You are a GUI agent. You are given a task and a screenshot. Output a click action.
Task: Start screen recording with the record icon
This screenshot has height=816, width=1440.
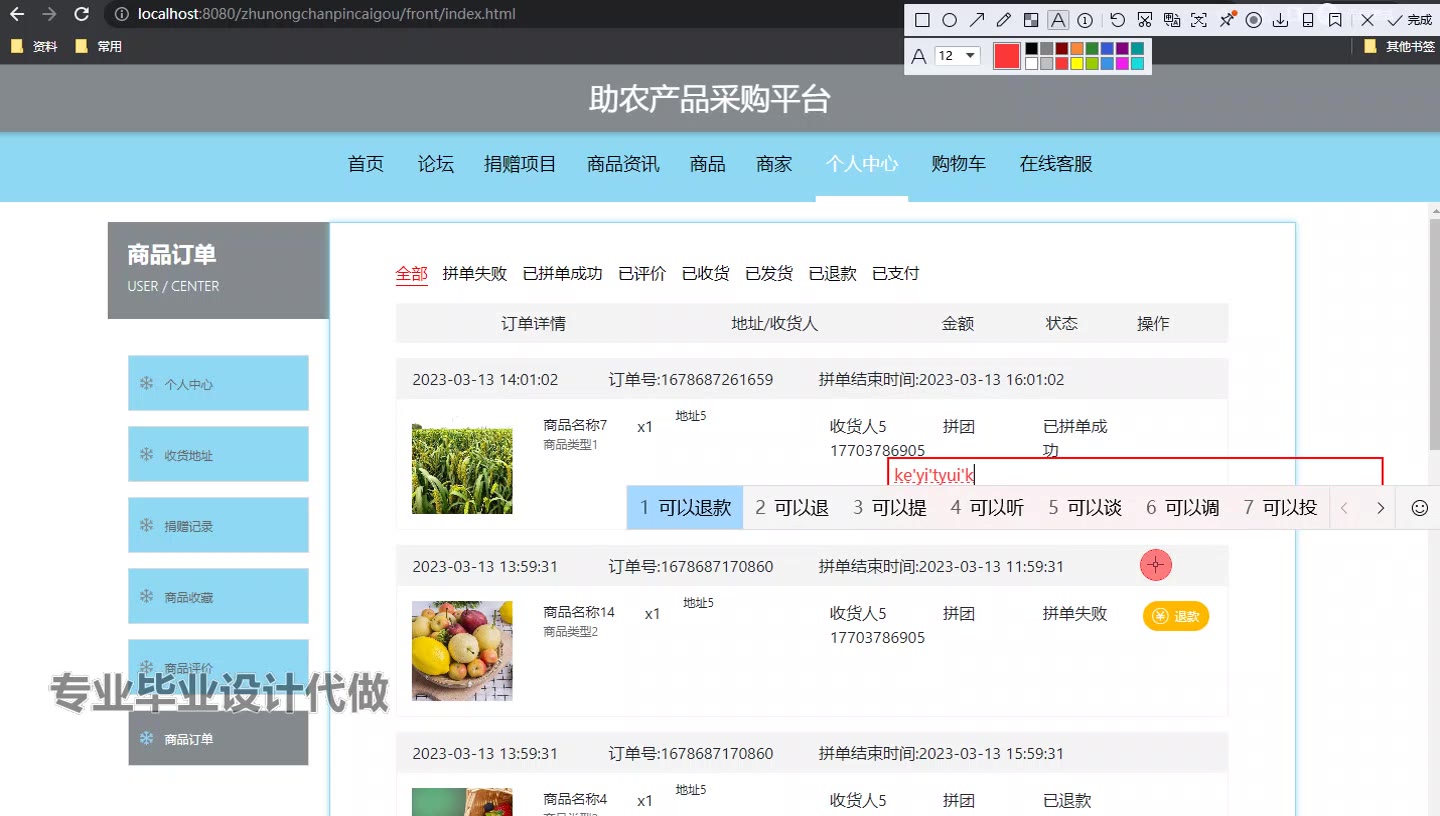tap(1253, 20)
